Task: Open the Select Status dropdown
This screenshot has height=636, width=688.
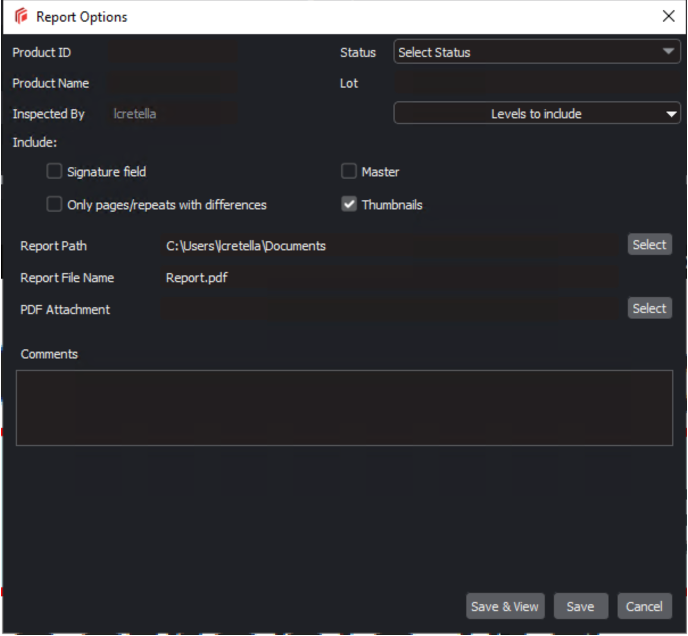Action: click(537, 52)
